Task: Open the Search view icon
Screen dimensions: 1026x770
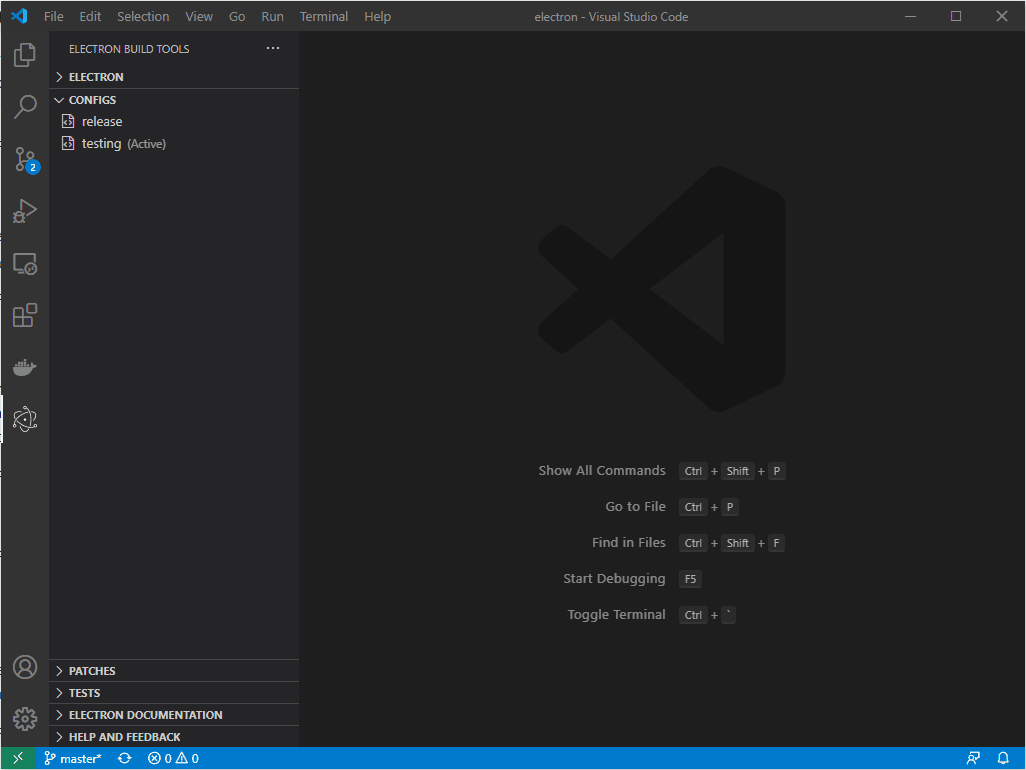Action: [24, 107]
